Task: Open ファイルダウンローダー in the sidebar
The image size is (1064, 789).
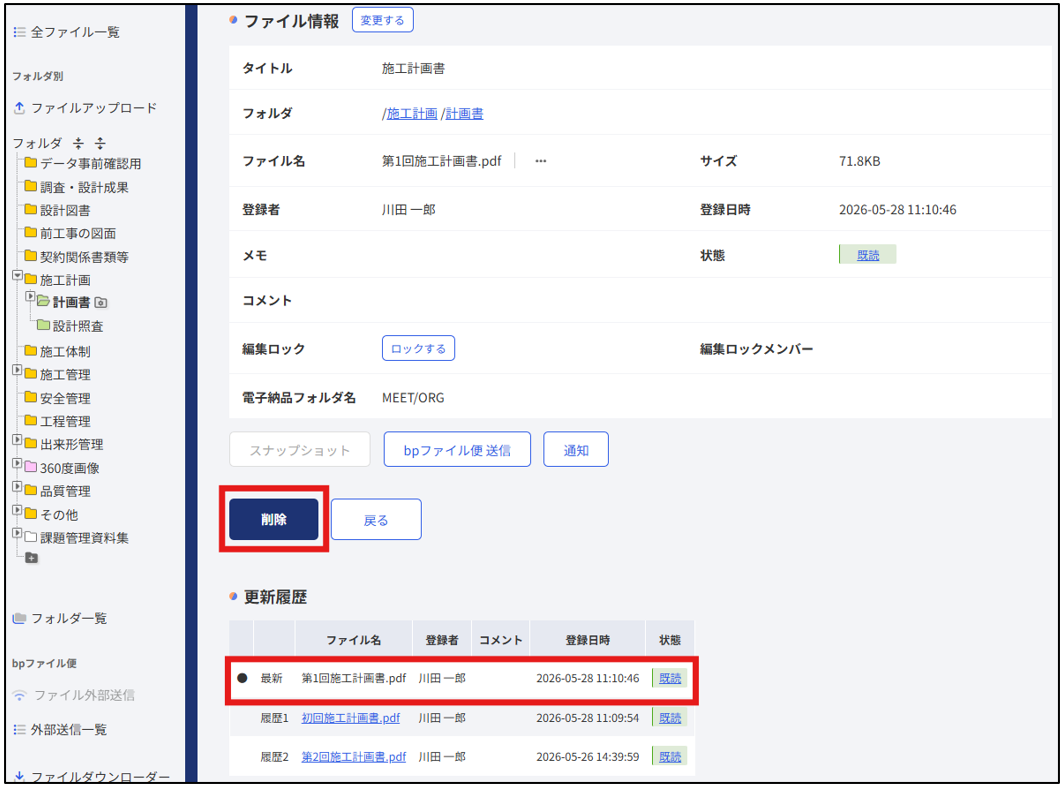Action: pyautogui.click(x=100, y=776)
